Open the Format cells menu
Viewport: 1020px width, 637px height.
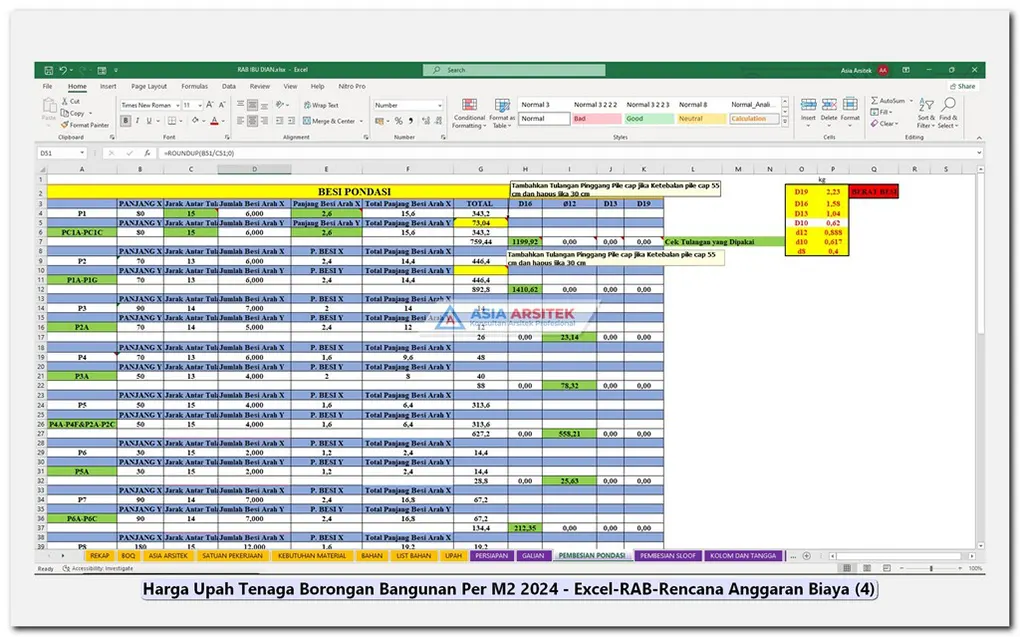[x=850, y=110]
